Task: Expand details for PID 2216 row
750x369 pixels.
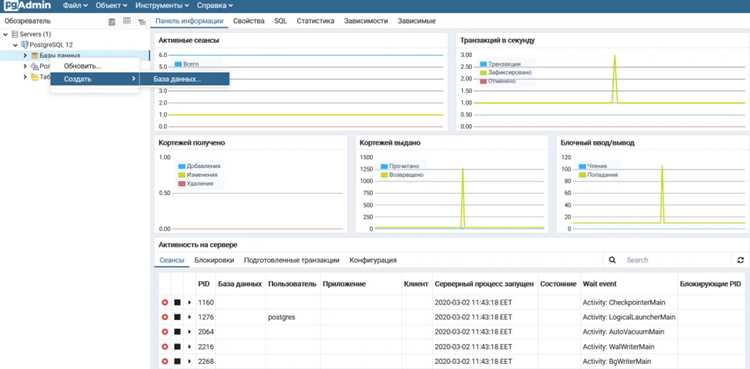Action: (x=189, y=347)
